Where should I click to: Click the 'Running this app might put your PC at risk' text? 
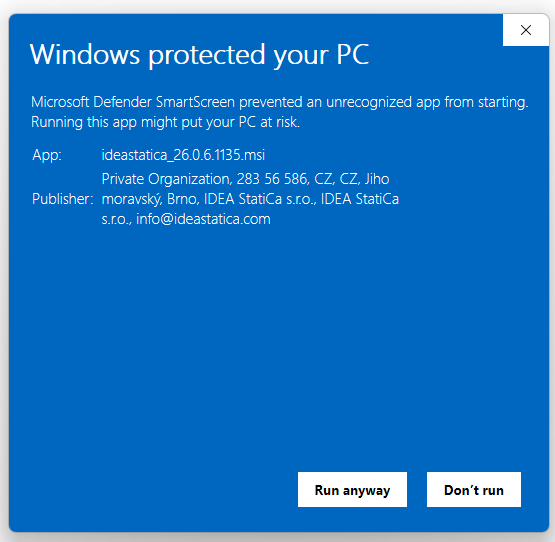click(165, 122)
